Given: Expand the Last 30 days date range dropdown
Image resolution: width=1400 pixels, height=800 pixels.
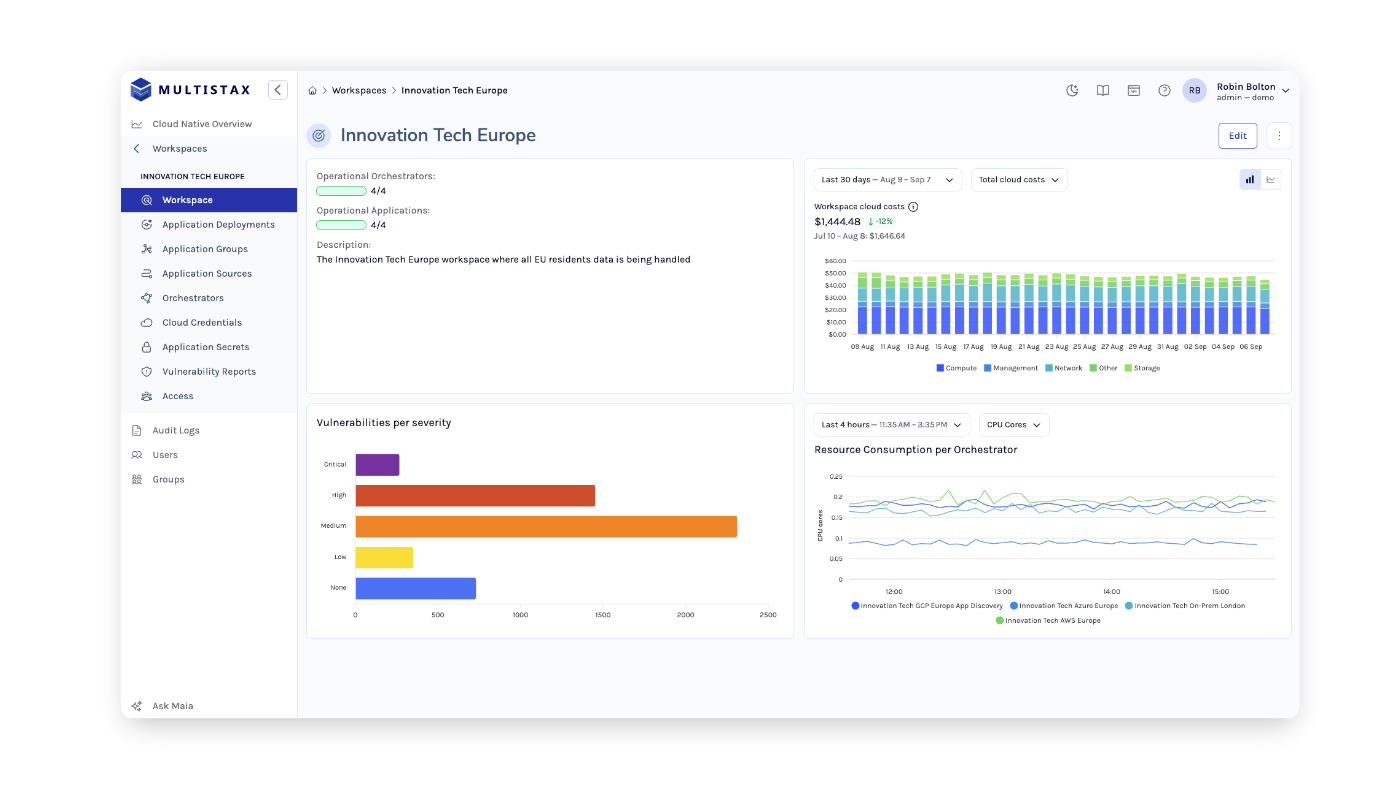Looking at the screenshot, I should [888, 180].
